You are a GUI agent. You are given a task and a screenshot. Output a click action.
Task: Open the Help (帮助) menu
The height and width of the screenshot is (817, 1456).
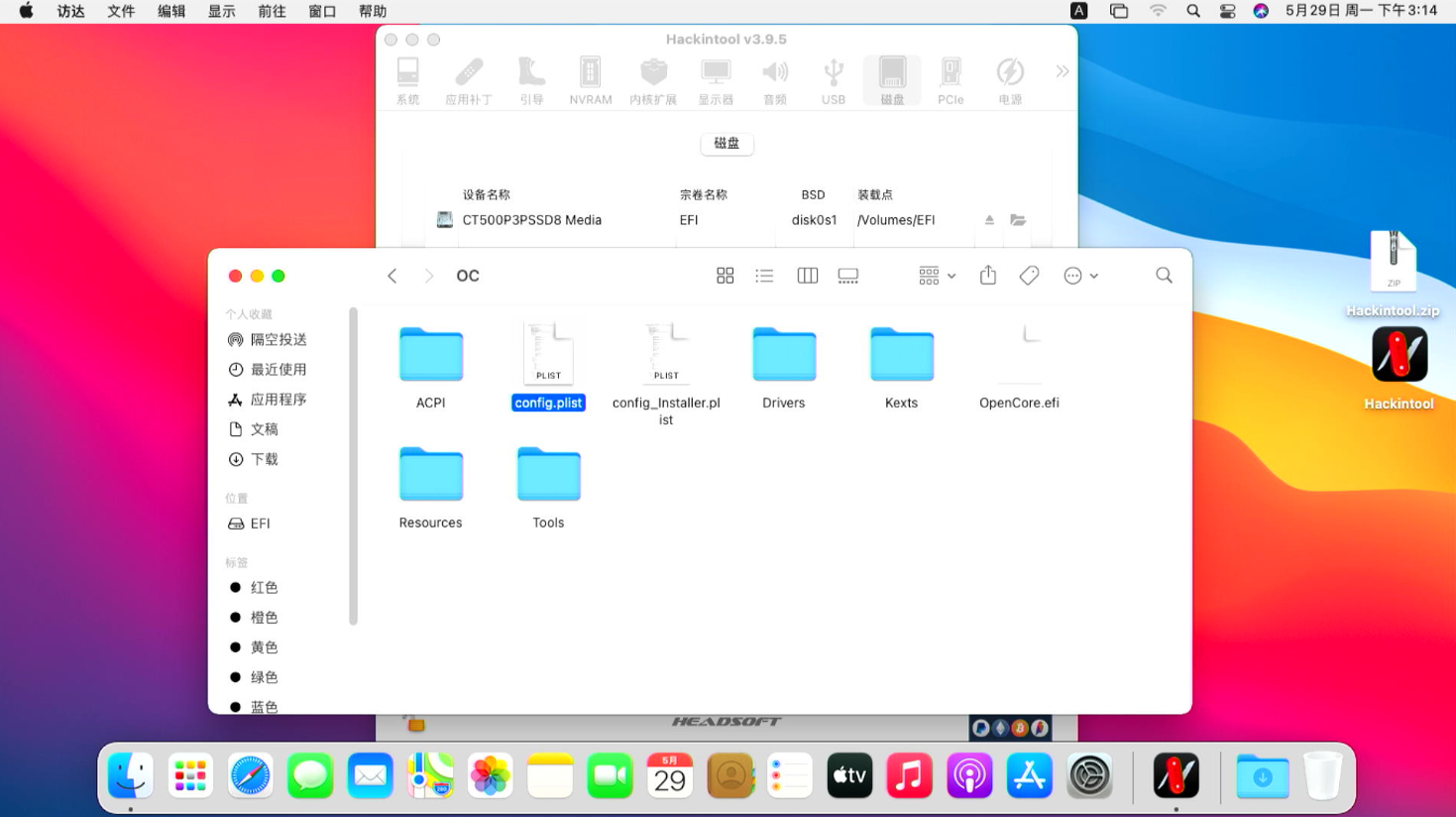coord(373,11)
